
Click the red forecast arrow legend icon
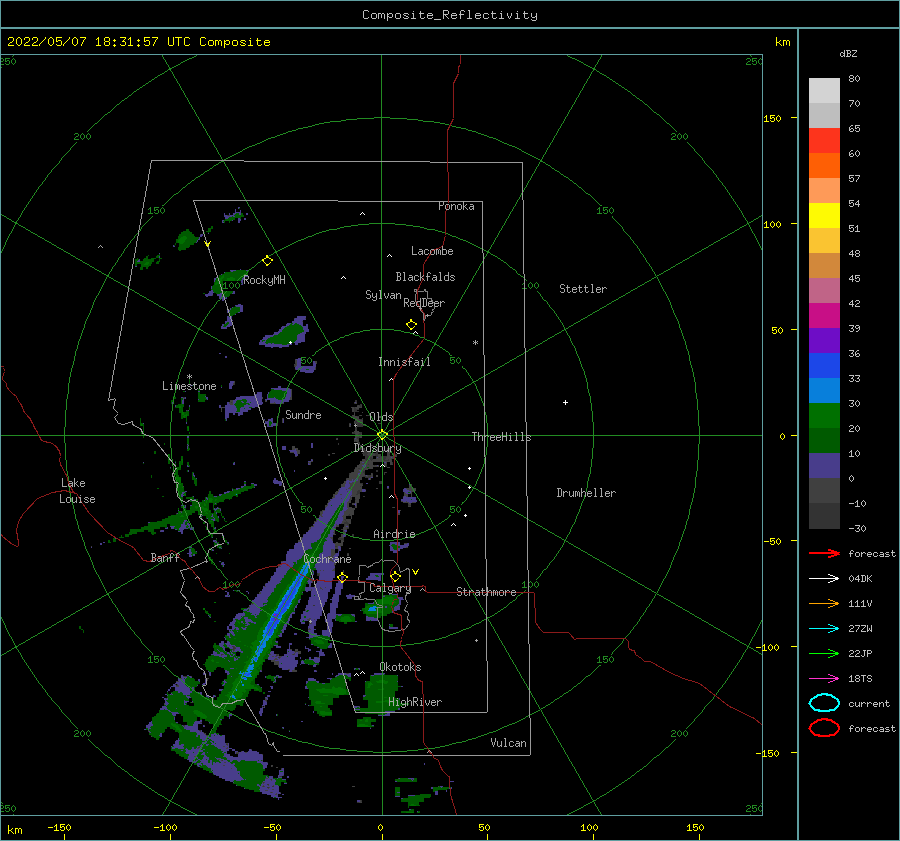[824, 553]
